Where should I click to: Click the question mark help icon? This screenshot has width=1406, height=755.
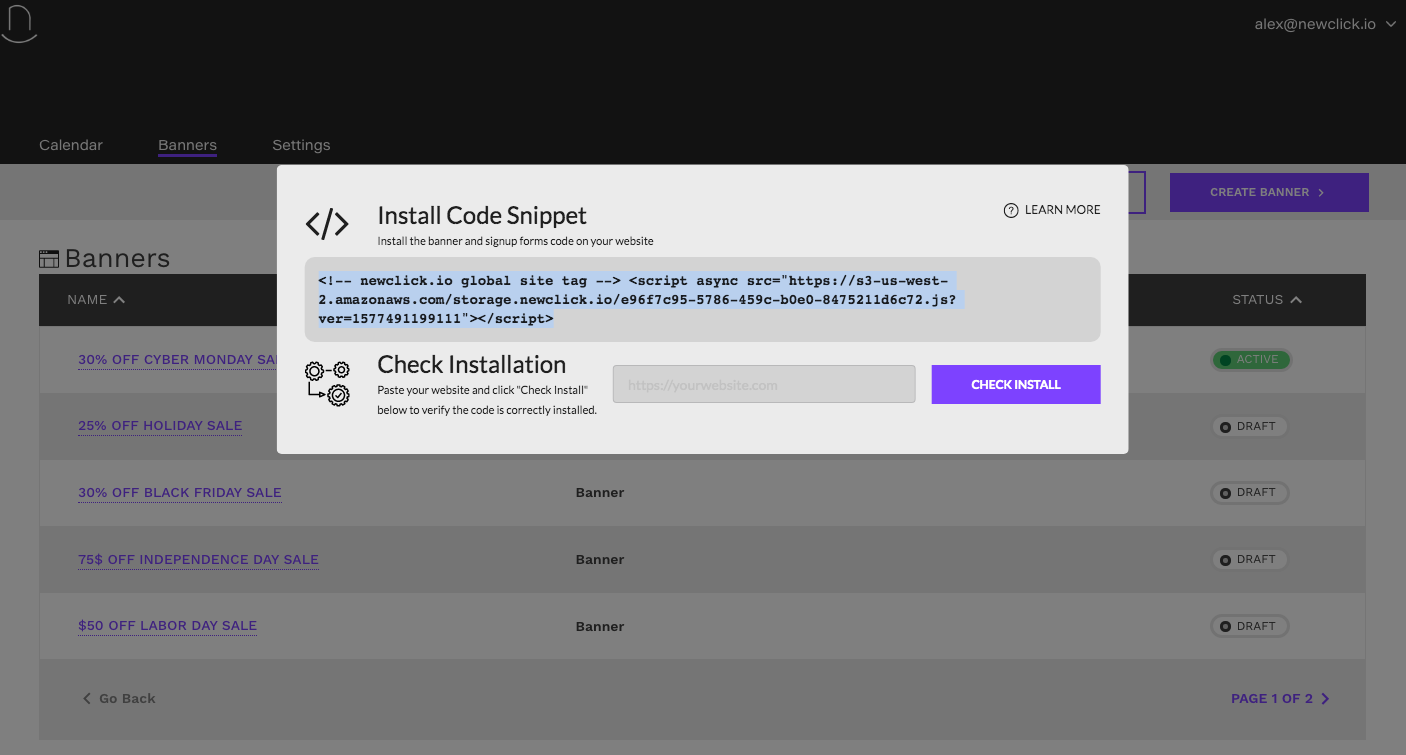tap(1011, 210)
